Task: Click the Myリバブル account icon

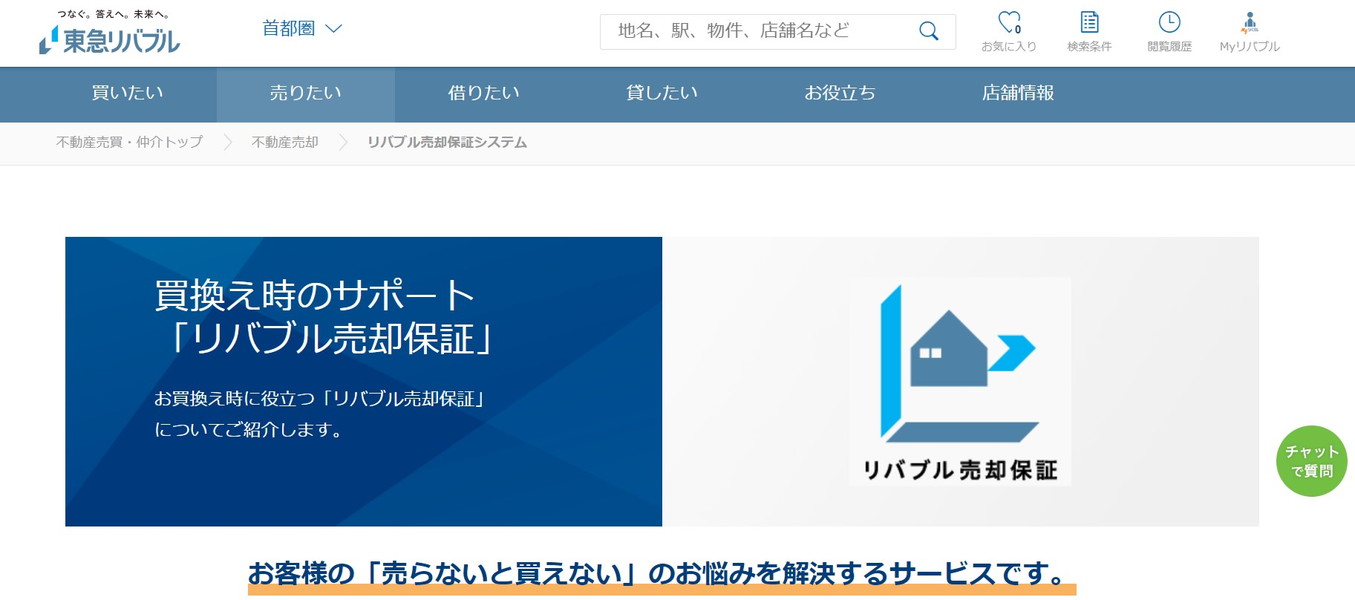Action: pyautogui.click(x=1248, y=26)
